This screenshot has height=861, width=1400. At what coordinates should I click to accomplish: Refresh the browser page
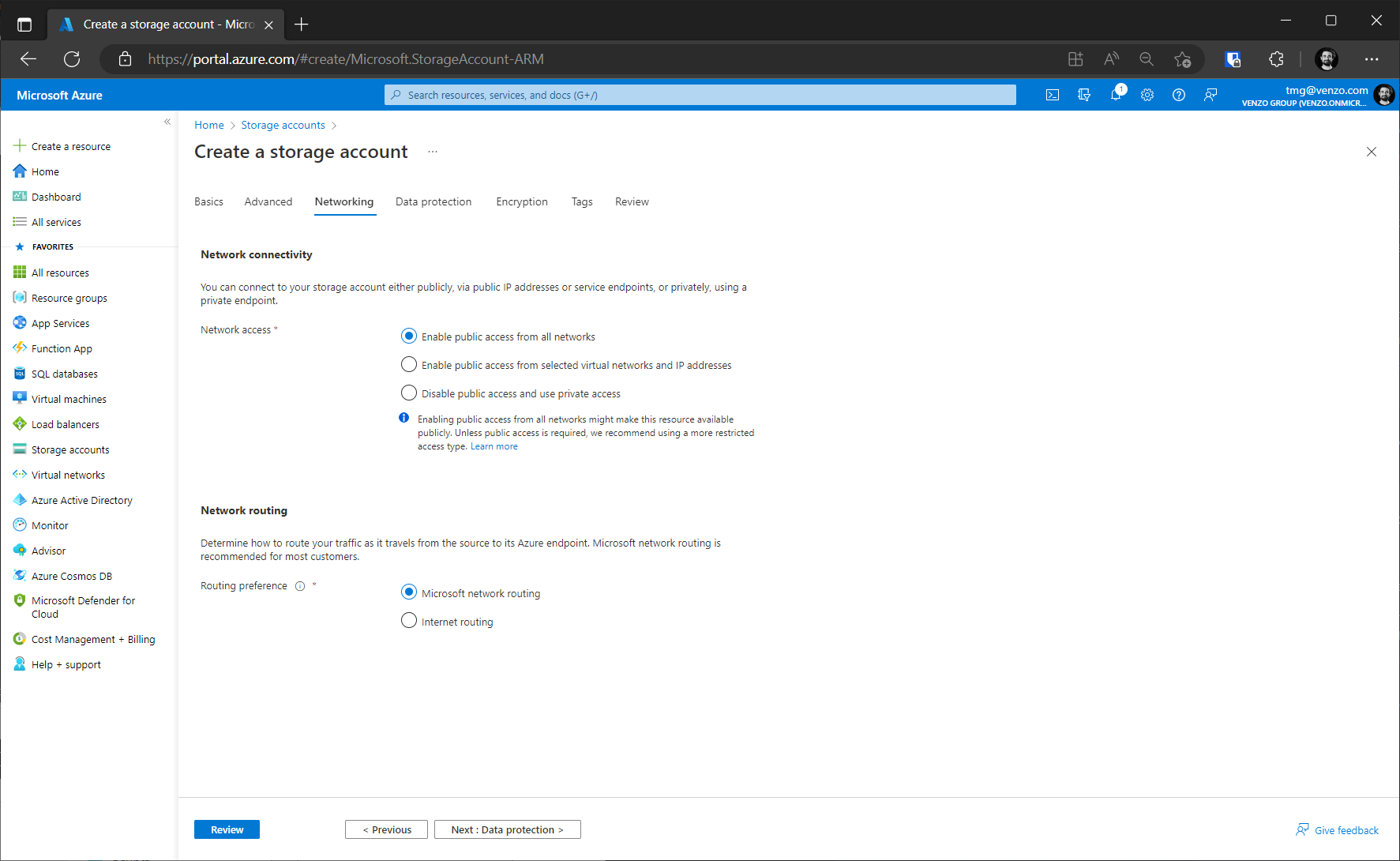coord(72,59)
